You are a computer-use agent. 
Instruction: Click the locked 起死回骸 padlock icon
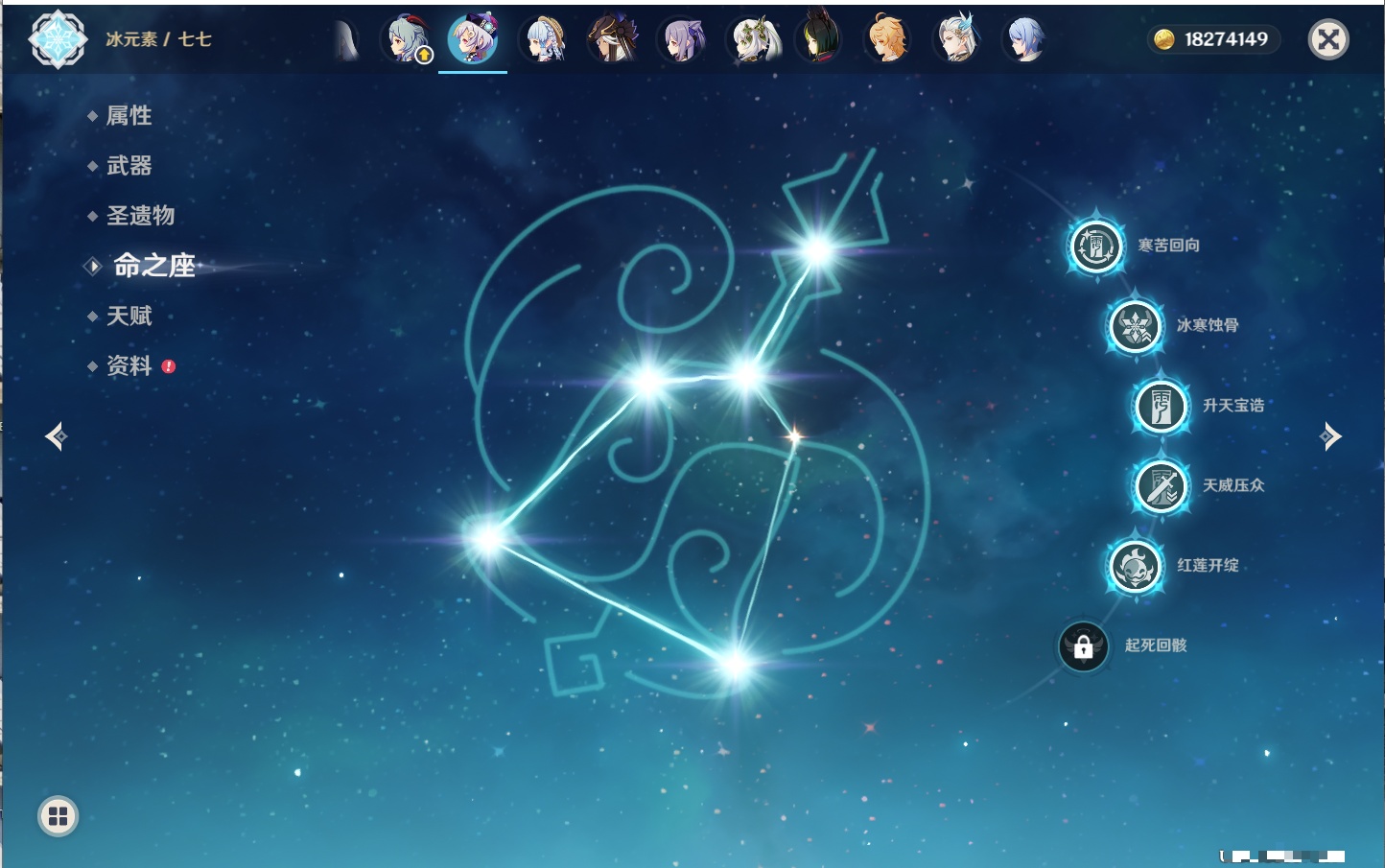coord(1084,646)
